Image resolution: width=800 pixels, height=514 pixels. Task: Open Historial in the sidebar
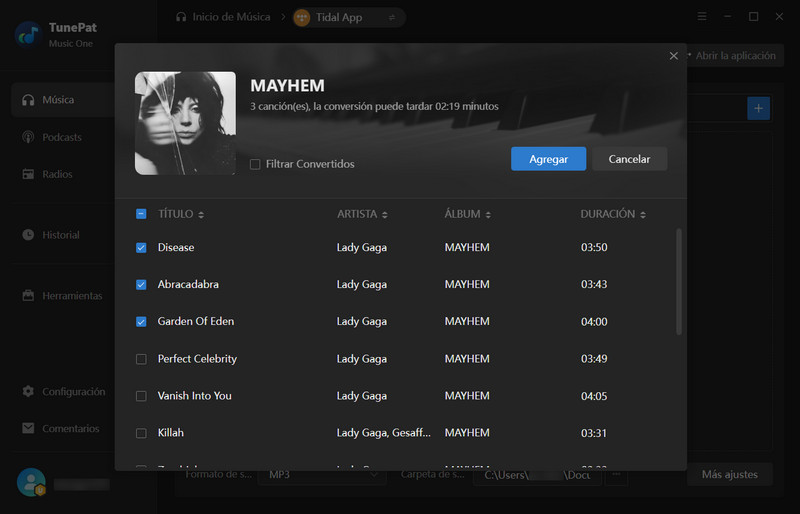point(62,235)
